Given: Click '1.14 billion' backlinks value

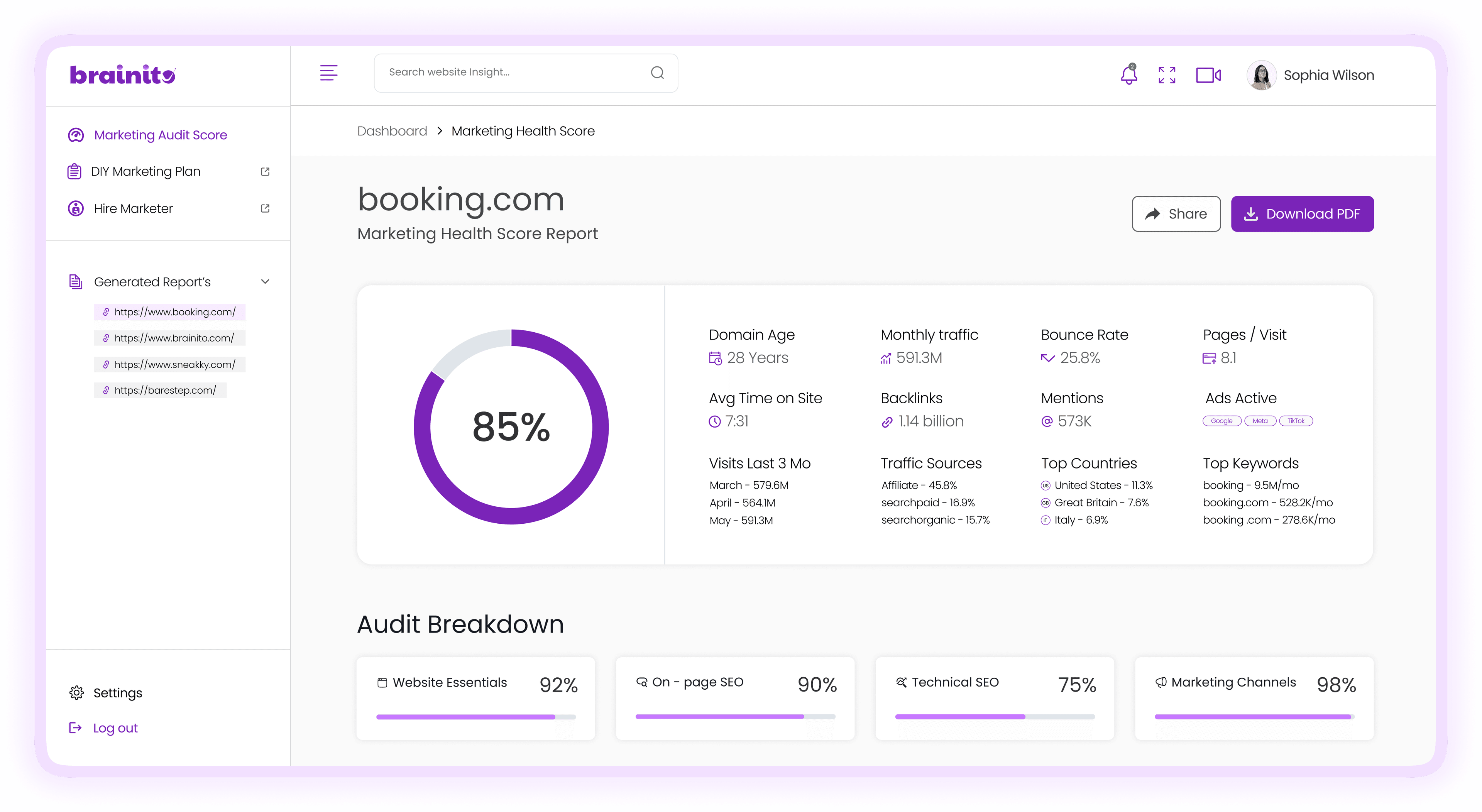Looking at the screenshot, I should click(931, 421).
